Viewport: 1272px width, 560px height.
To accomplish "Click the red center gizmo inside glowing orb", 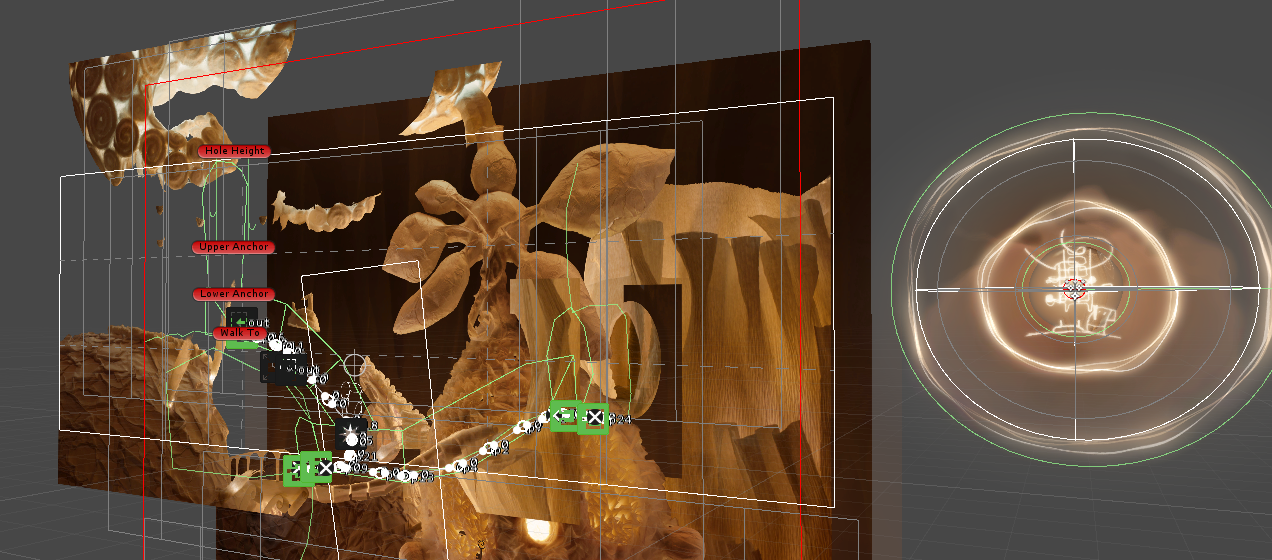I will [1074, 289].
